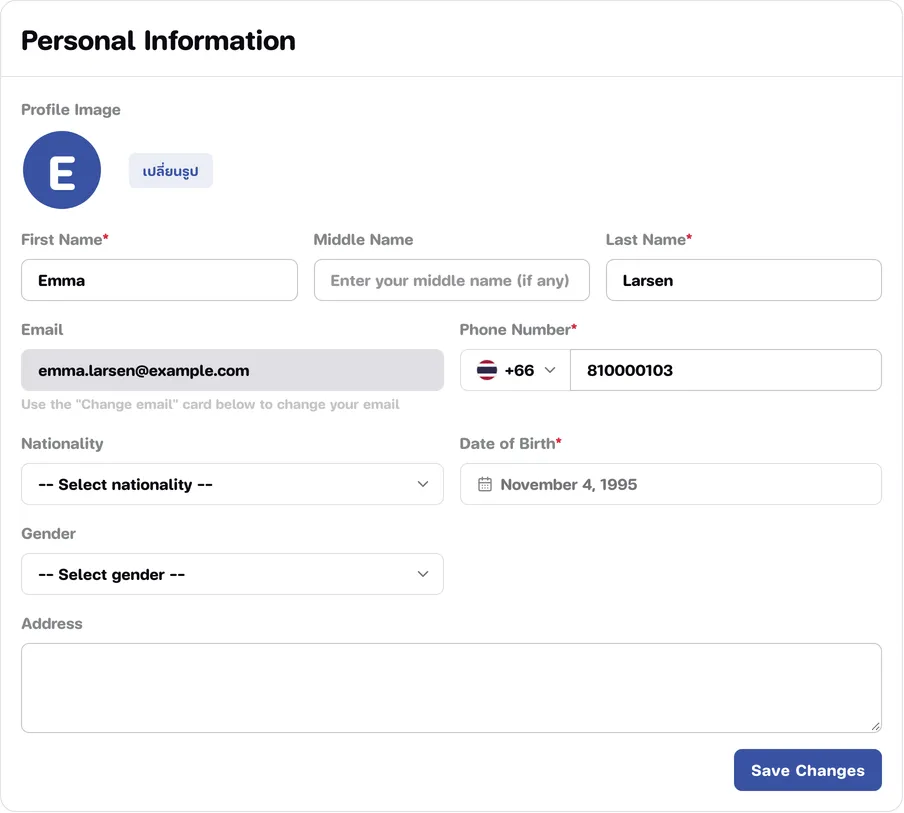This screenshot has height=813, width=904.
Task: Click the Date of Birth label
Action: [x=510, y=444]
